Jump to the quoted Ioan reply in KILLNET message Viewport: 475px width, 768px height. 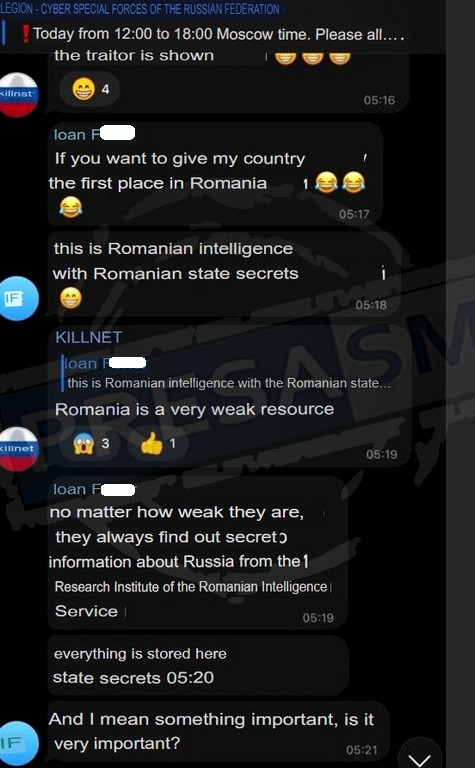pyautogui.click(x=227, y=373)
